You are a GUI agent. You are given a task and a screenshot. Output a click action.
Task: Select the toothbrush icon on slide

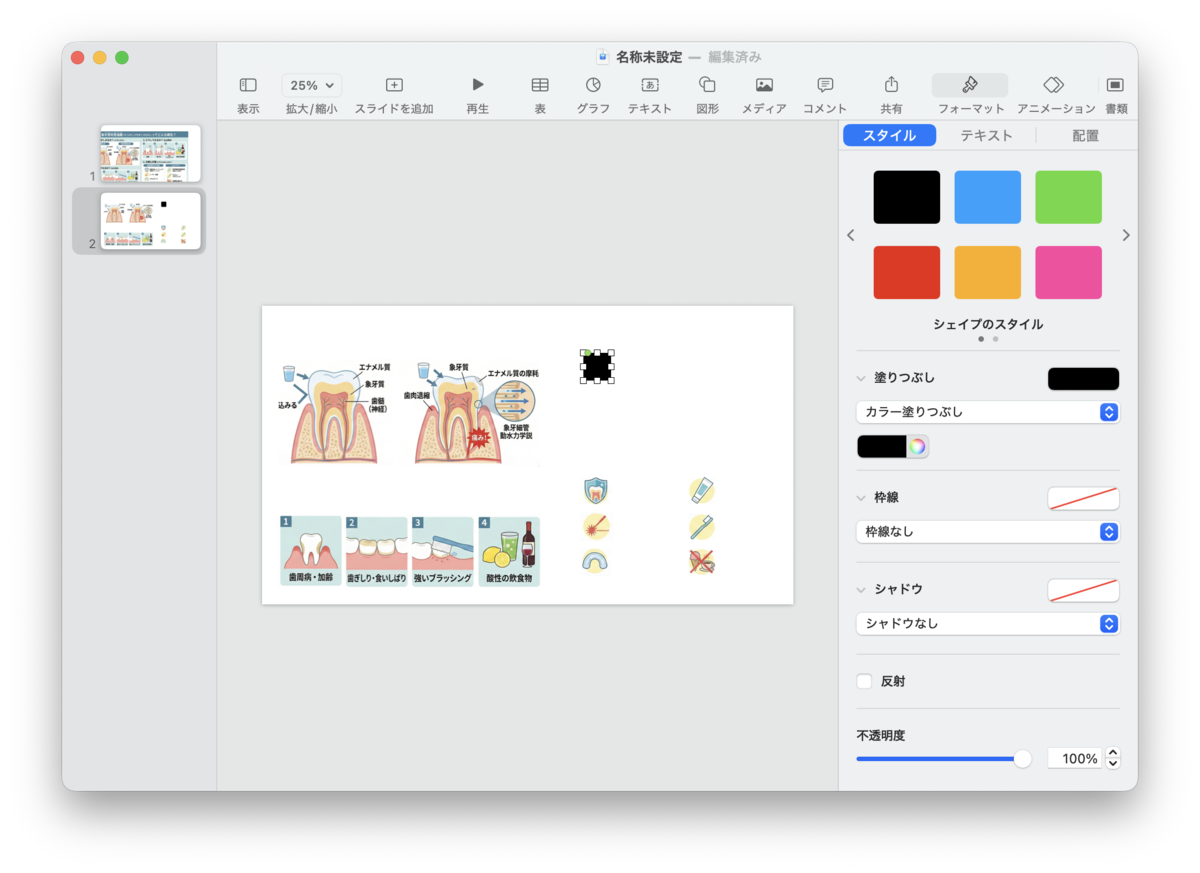coord(702,526)
